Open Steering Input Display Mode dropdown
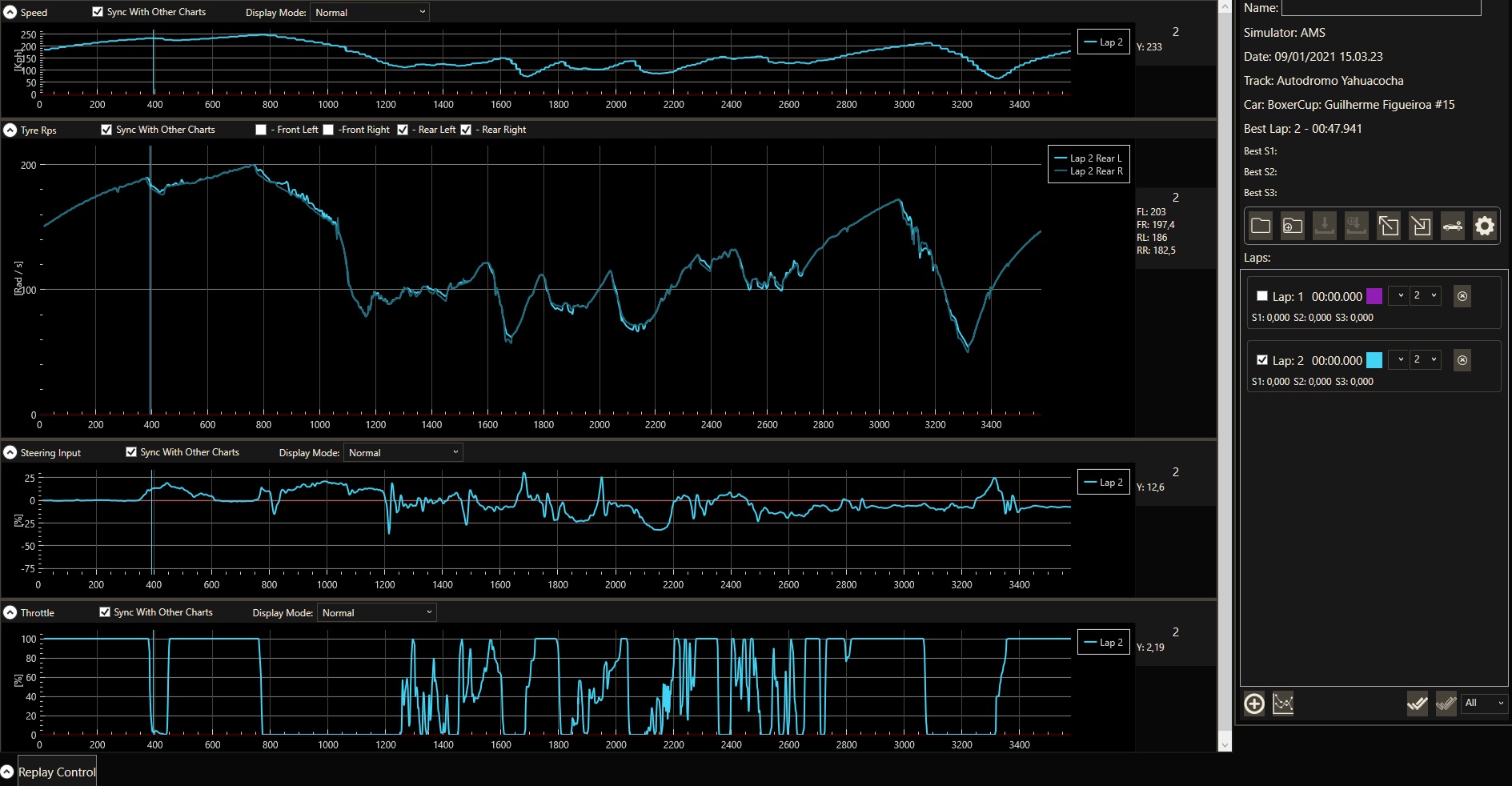Viewport: 1512px width, 786px height. point(403,452)
